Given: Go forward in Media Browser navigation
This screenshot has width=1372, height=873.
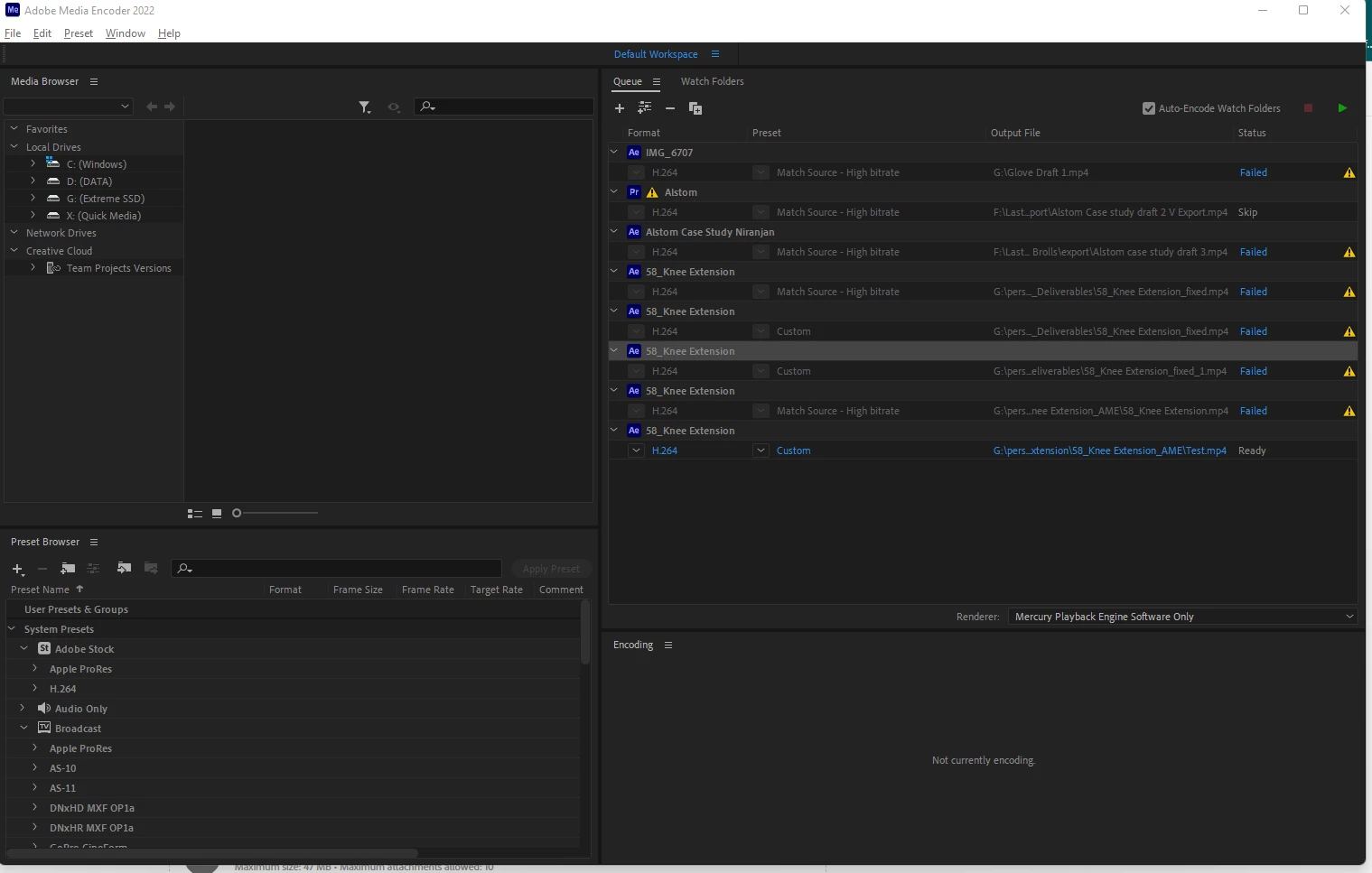Looking at the screenshot, I should pyautogui.click(x=170, y=107).
